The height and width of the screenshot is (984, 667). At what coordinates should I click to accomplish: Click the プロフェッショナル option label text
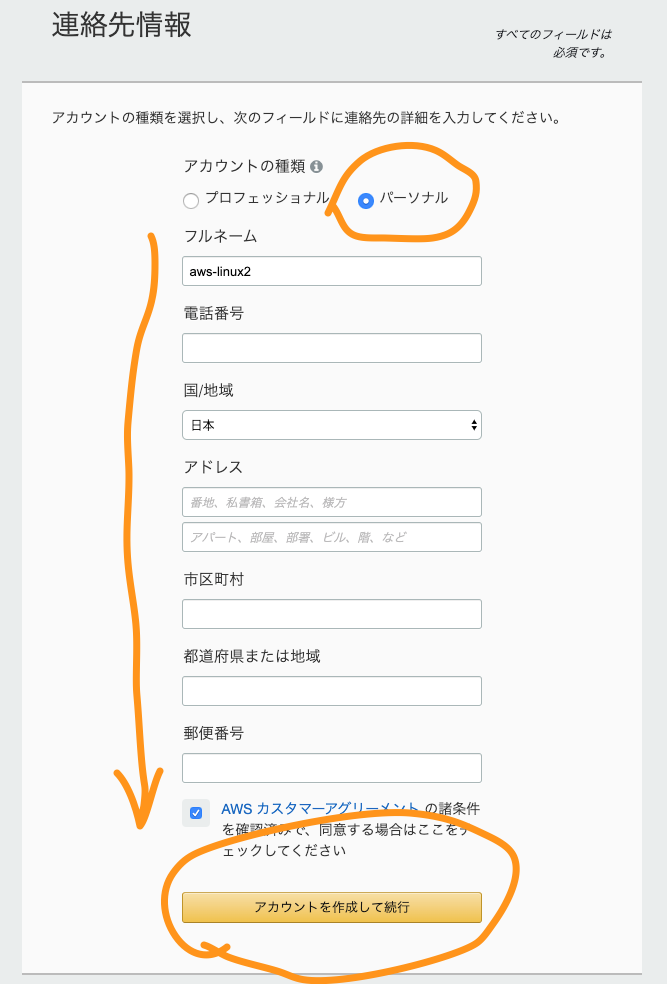pos(267,198)
